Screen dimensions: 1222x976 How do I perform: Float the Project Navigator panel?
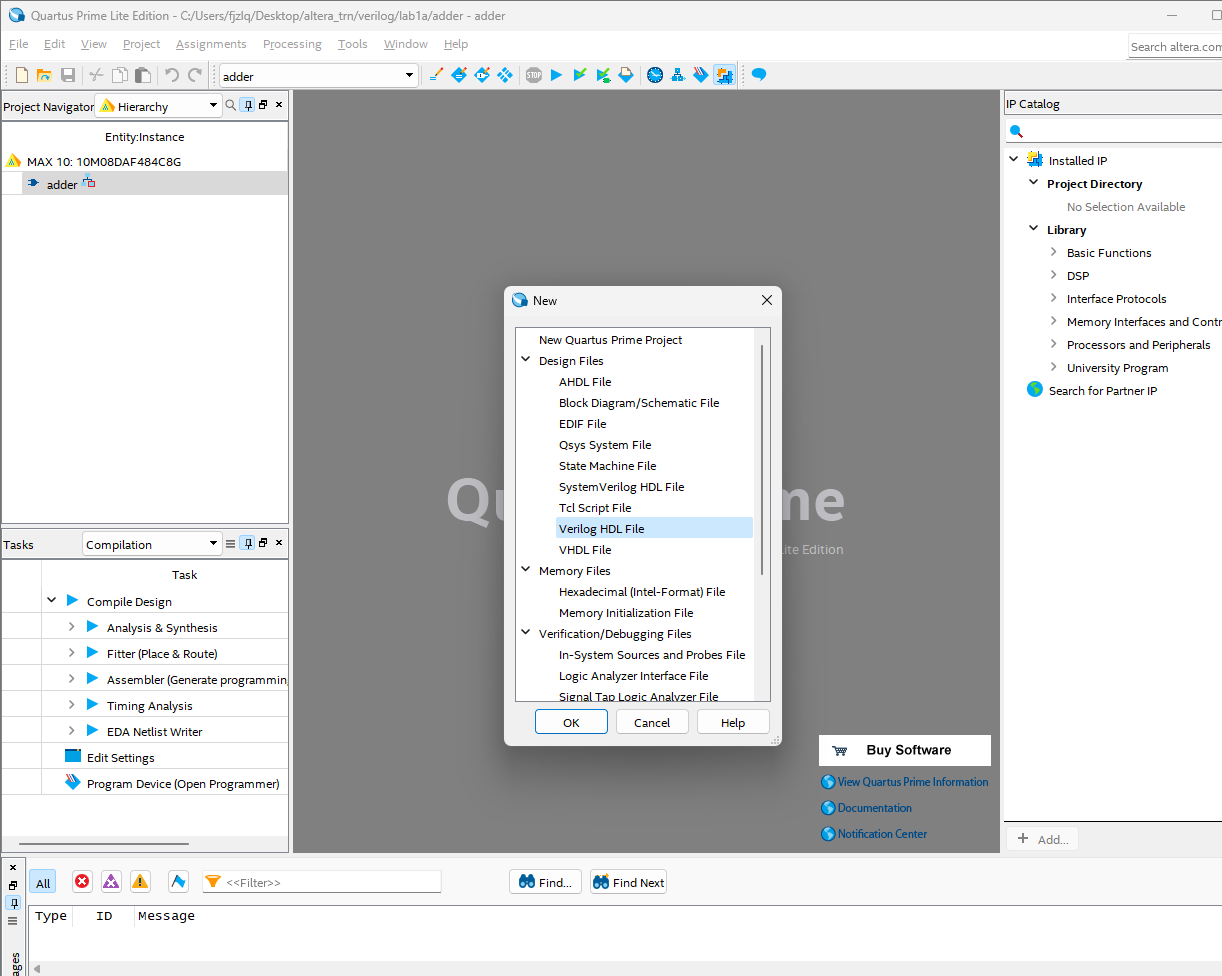pos(263,104)
